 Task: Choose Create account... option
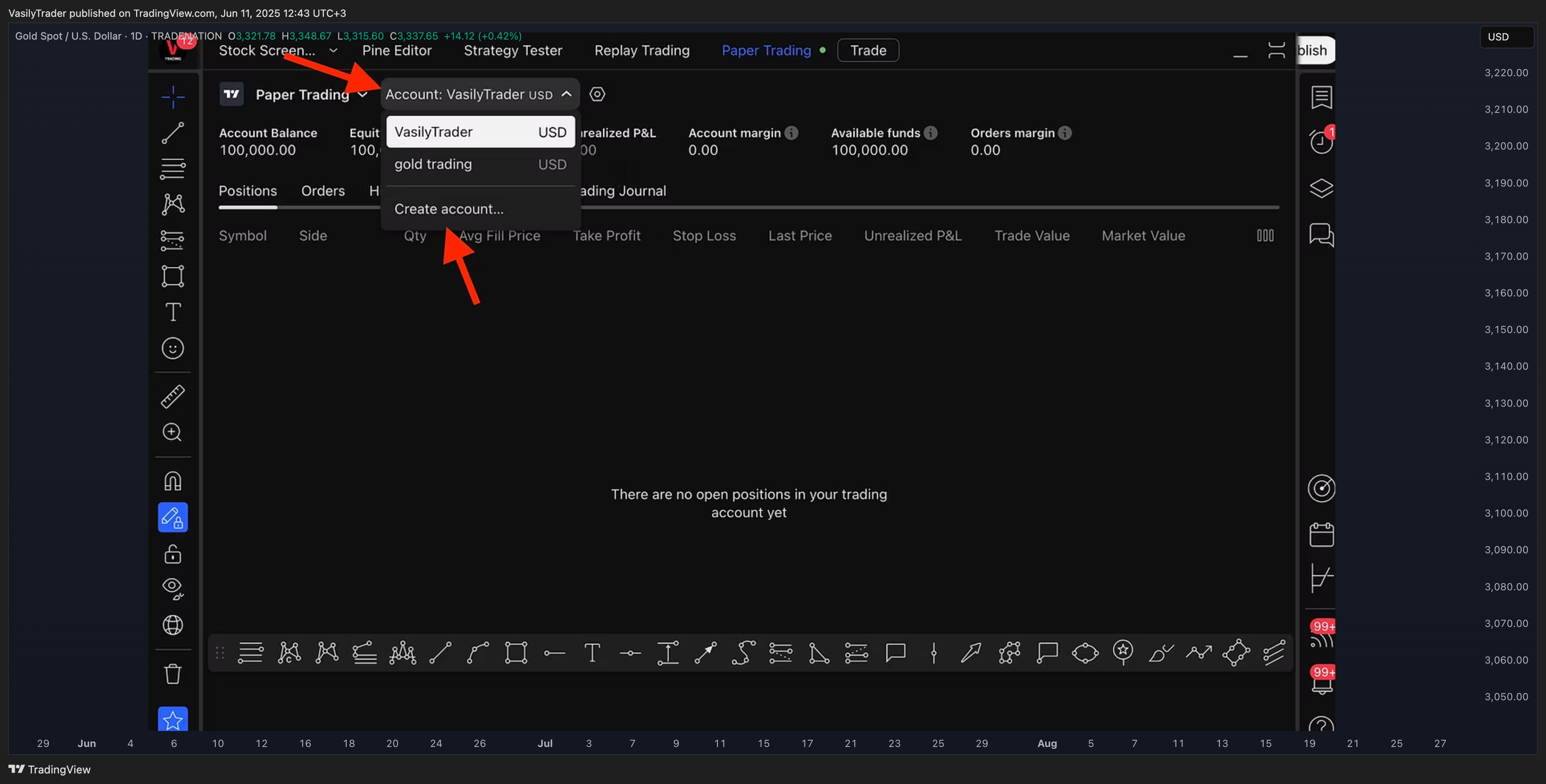pos(449,209)
